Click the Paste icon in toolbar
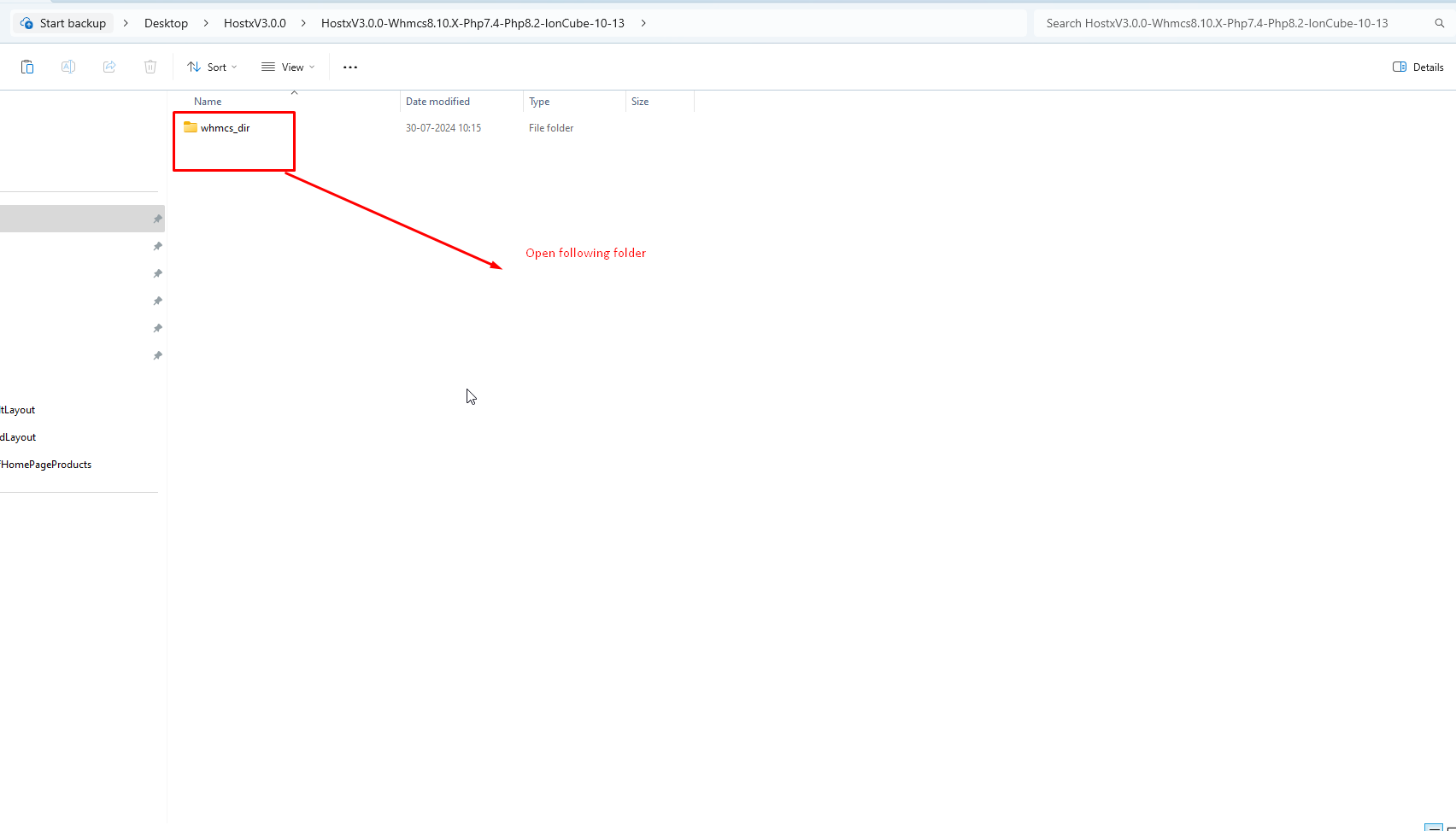This screenshot has height=831, width=1456. click(27, 67)
